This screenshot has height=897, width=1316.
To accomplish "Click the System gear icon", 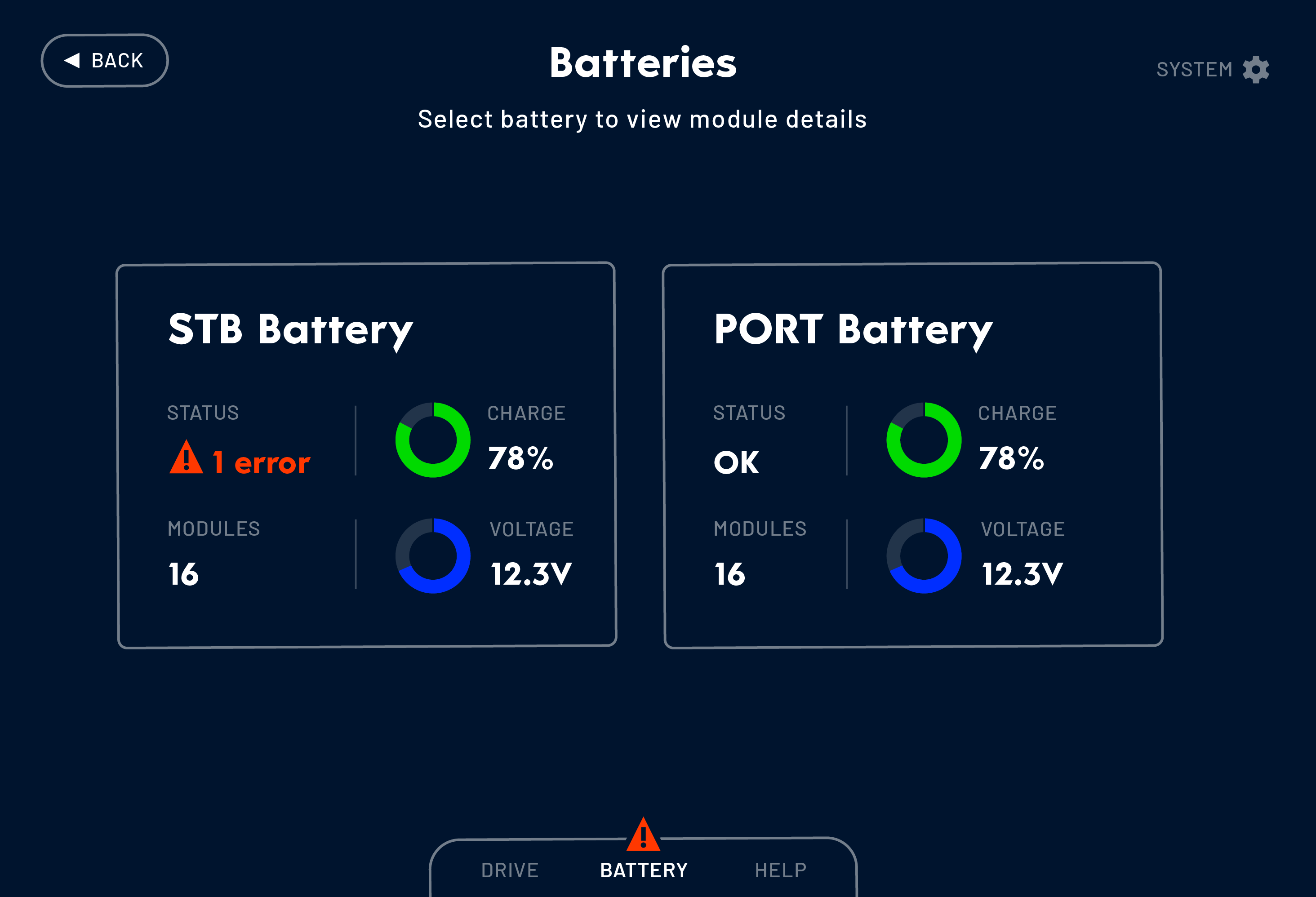I will tap(1255, 70).
